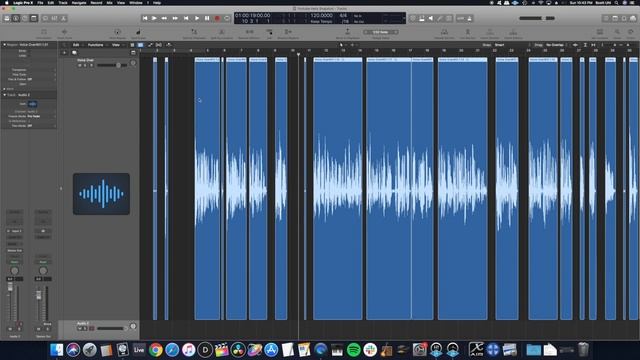Click the Rewind transport button
The image size is (640, 360).
pyautogui.click(x=164, y=18)
